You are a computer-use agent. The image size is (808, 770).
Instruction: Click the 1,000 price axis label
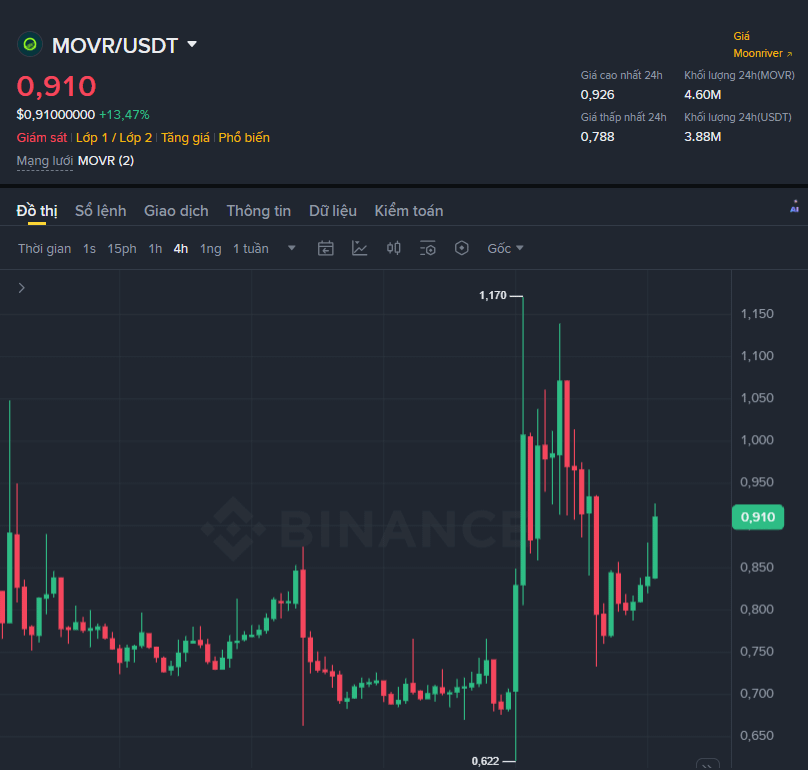757,440
